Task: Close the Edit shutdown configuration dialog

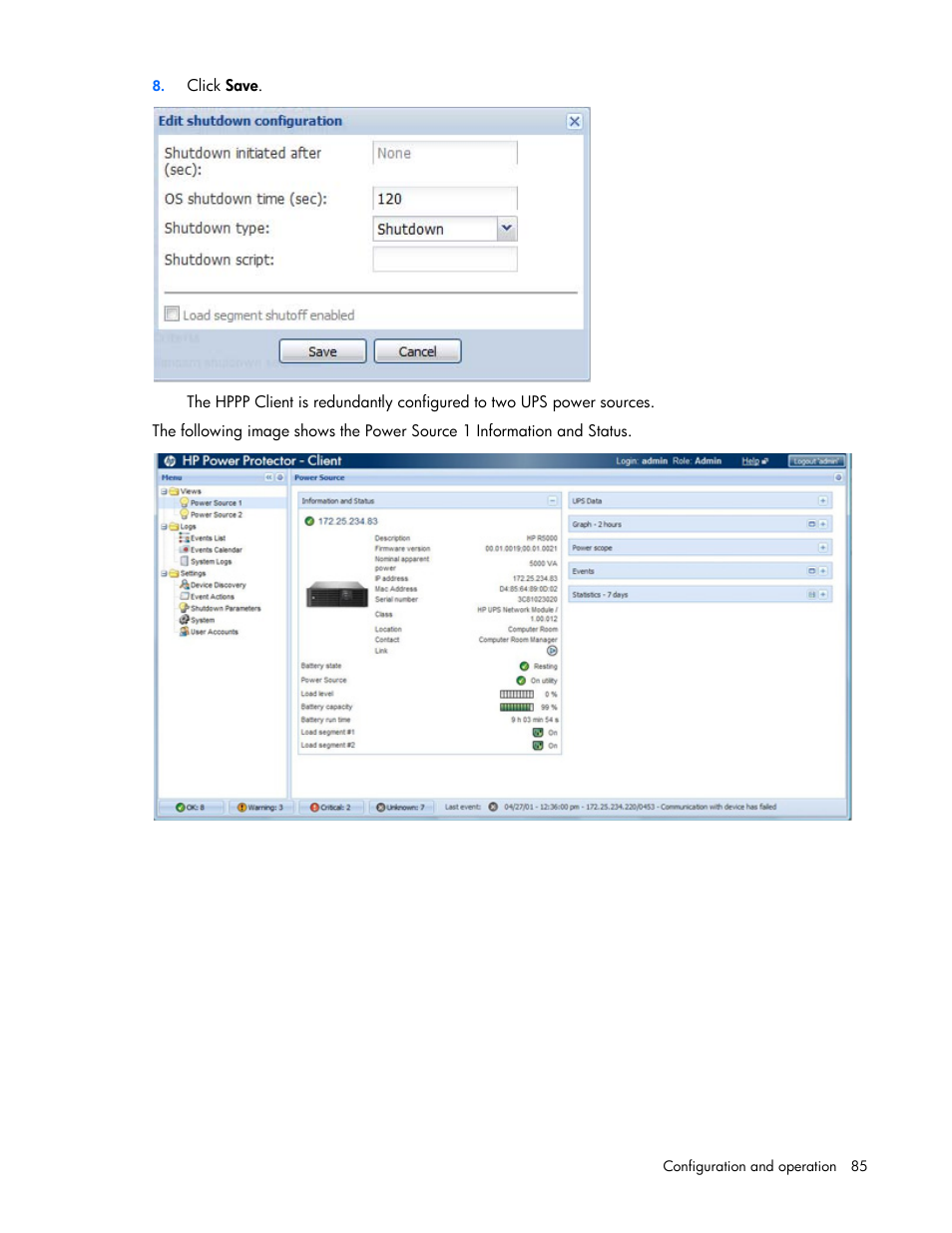Action: 574,121
